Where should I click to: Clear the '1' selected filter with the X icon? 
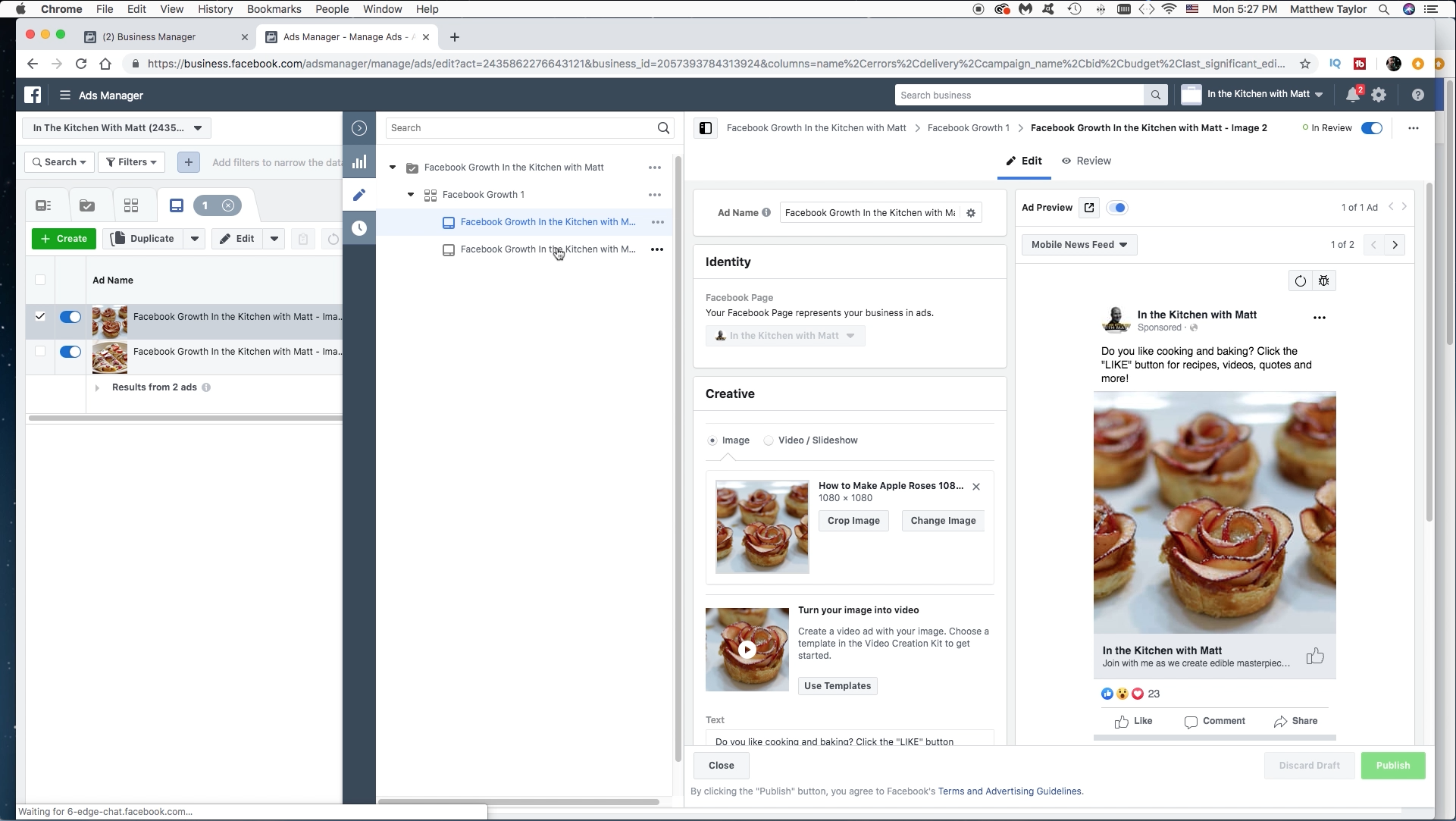[228, 205]
